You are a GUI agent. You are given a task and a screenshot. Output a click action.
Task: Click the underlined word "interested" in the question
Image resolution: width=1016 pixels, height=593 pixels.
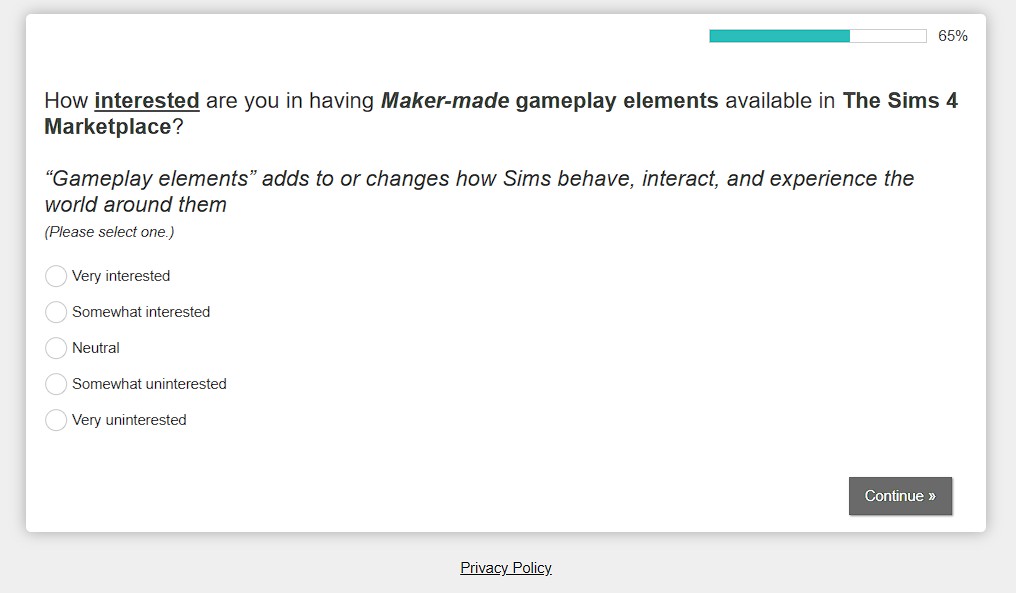[147, 100]
